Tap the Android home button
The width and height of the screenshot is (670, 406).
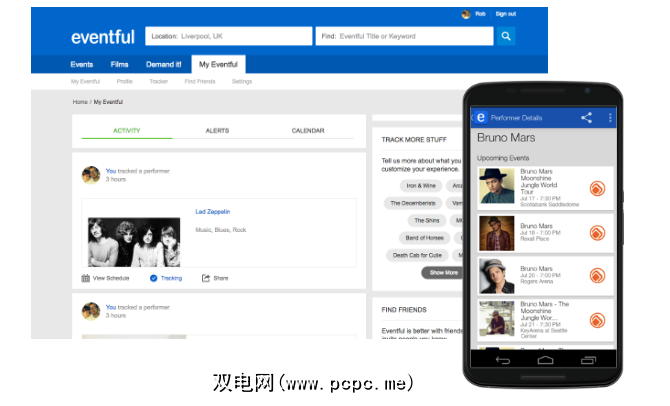(545, 361)
